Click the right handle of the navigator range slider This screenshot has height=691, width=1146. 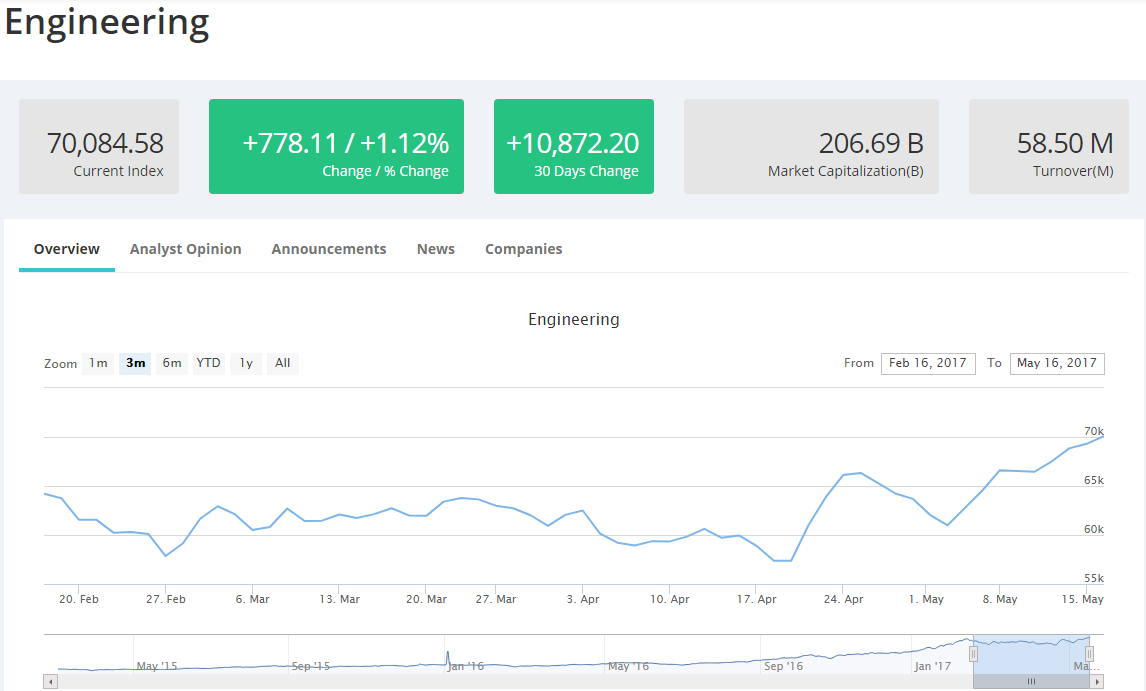1090,652
